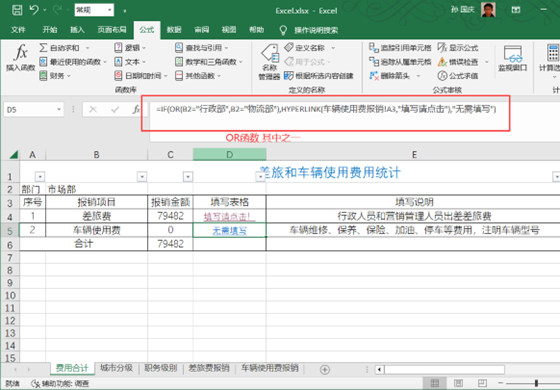Open 最近使用的函数 list
The height and width of the screenshot is (390, 560).
[x=73, y=62]
